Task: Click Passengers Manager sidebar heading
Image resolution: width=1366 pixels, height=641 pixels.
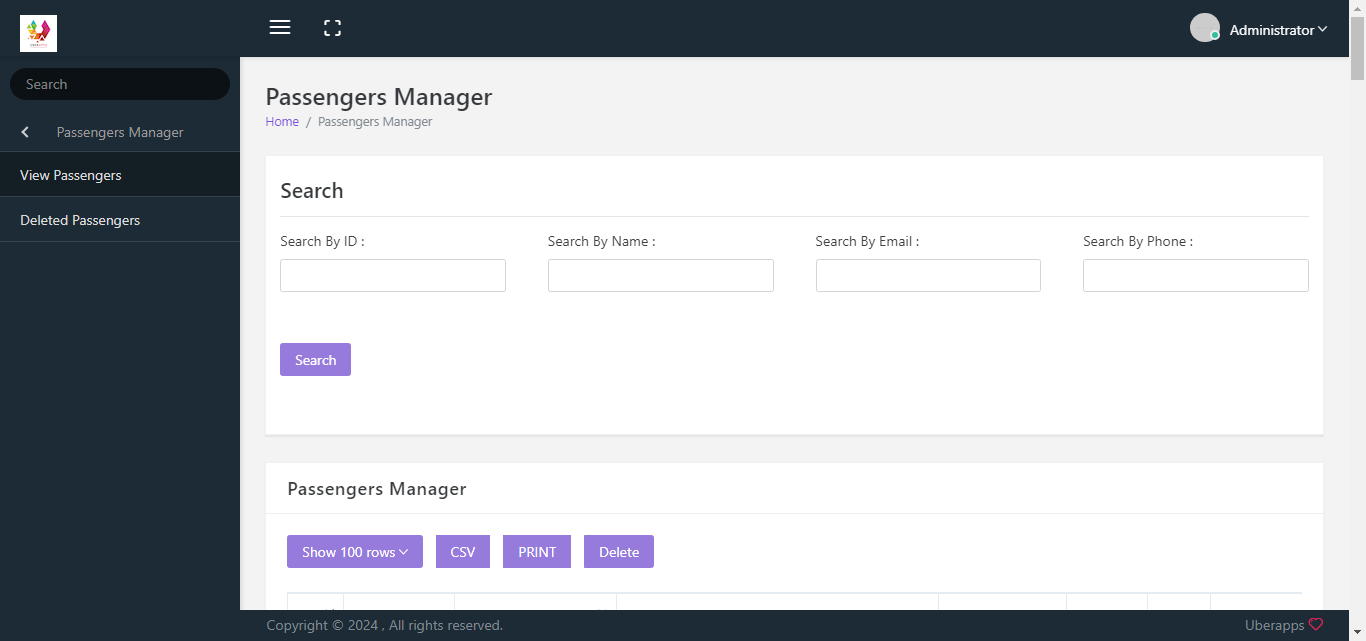Action: point(120,132)
